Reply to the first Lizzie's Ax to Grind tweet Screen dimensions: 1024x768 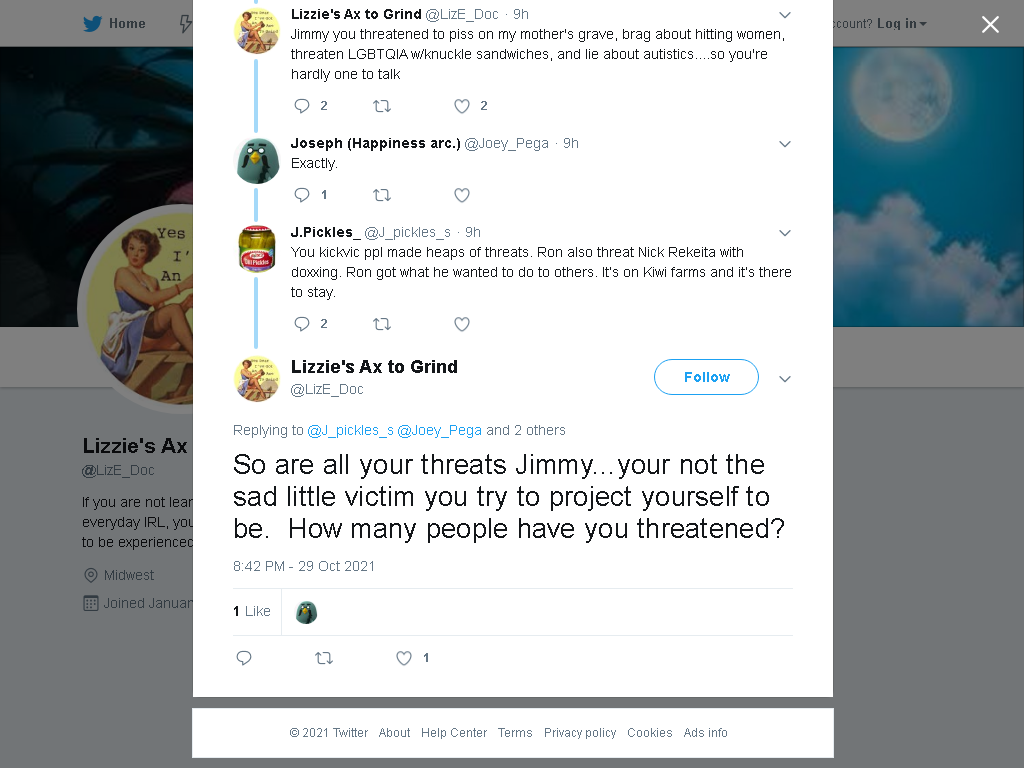302,106
